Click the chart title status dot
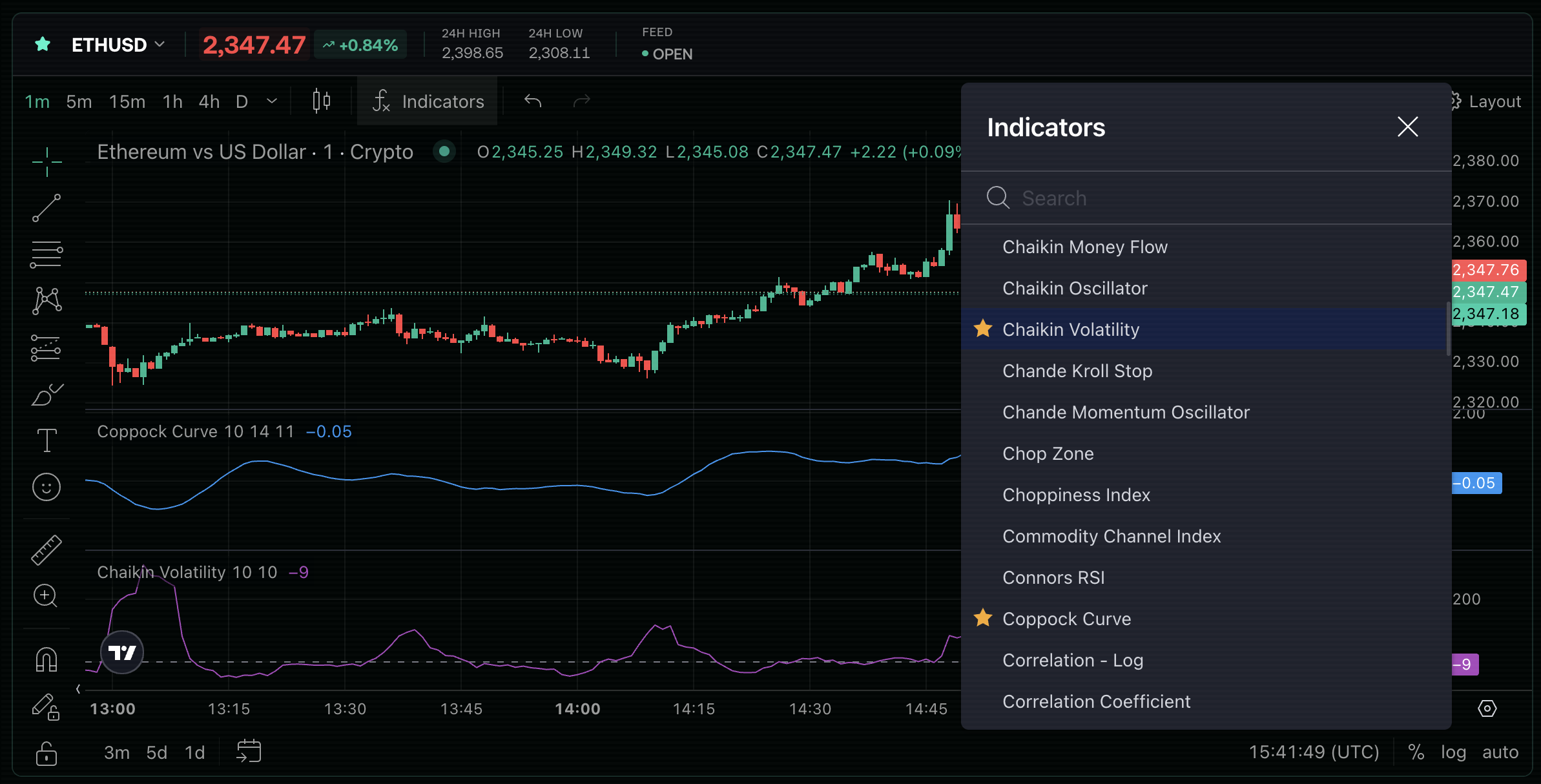Screen dimensions: 1541x784 pos(444,152)
